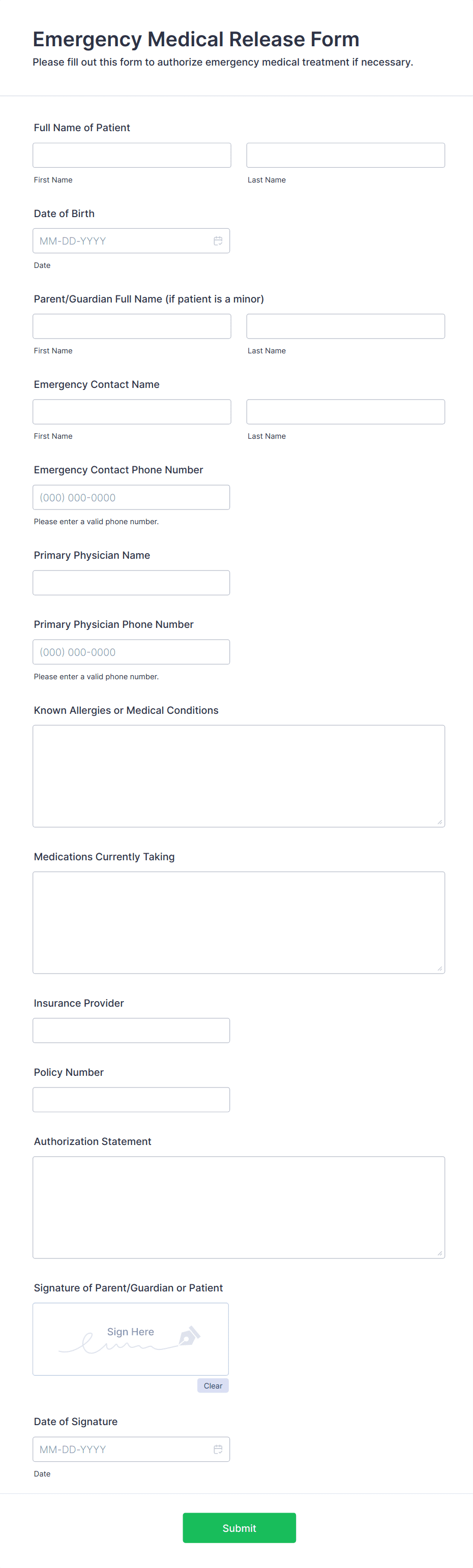Image resolution: width=473 pixels, height=1568 pixels.
Task: Click the Sign Here signature area
Action: (x=130, y=1339)
